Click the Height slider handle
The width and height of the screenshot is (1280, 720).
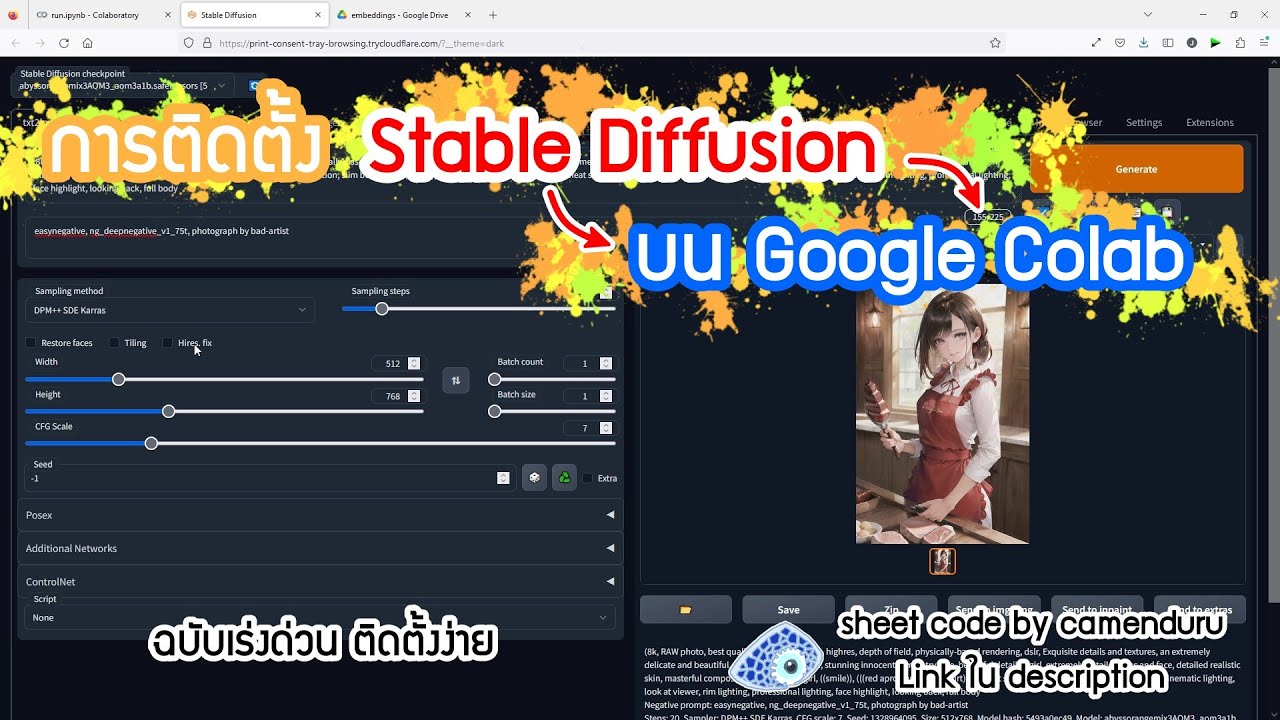(x=169, y=411)
